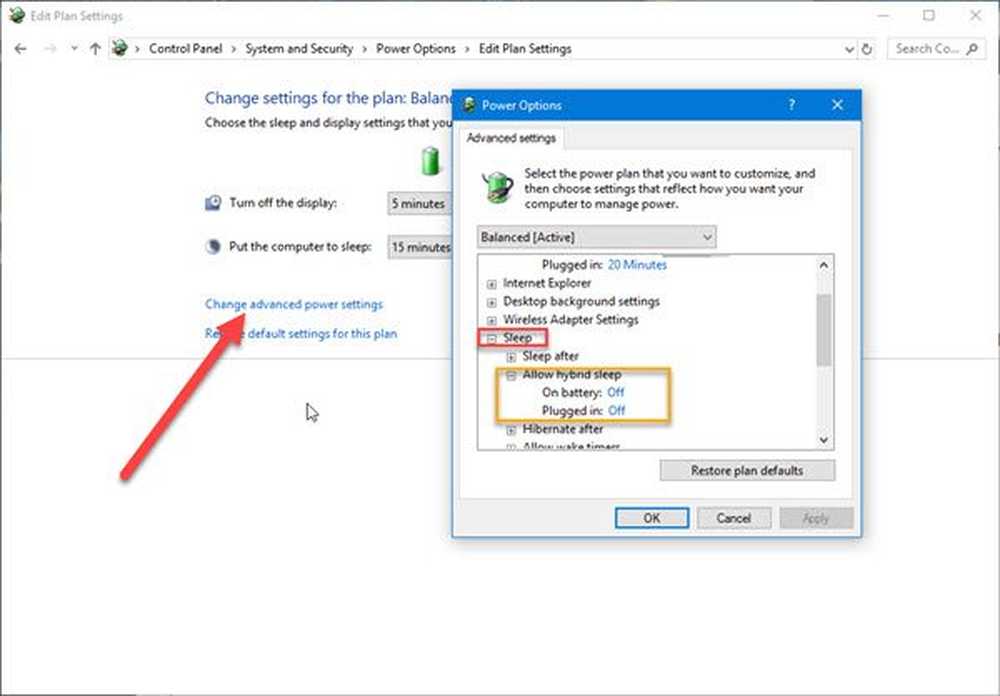The height and width of the screenshot is (696, 1000).
Task: Click the search magnifier icon
Action: [x=973, y=48]
